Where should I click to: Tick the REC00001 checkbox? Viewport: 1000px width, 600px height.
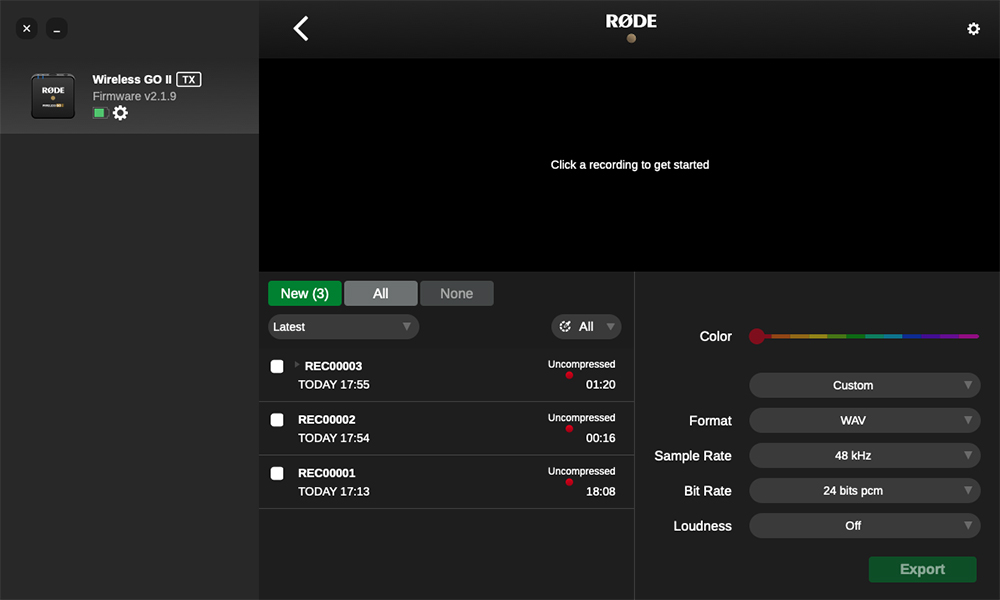[x=277, y=473]
